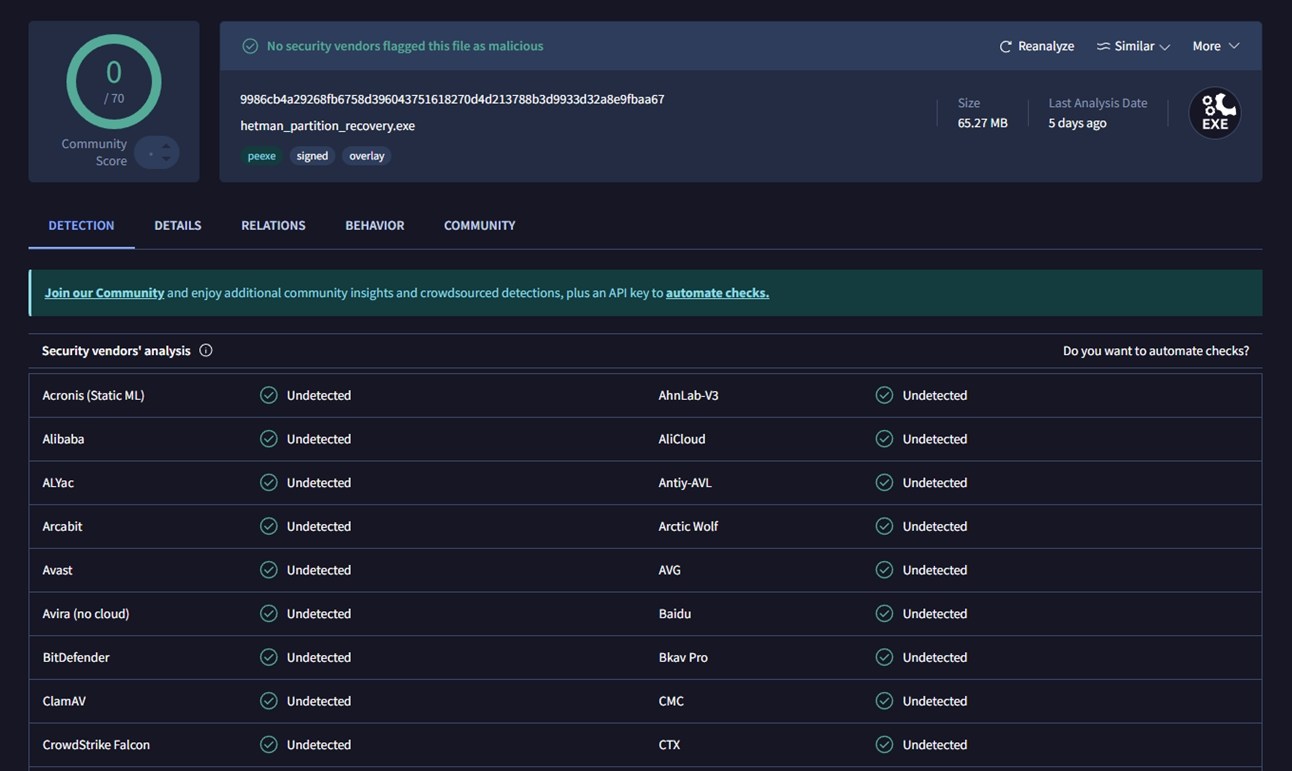
Task: Click 'Do you want to automate checks?'
Action: point(1155,349)
